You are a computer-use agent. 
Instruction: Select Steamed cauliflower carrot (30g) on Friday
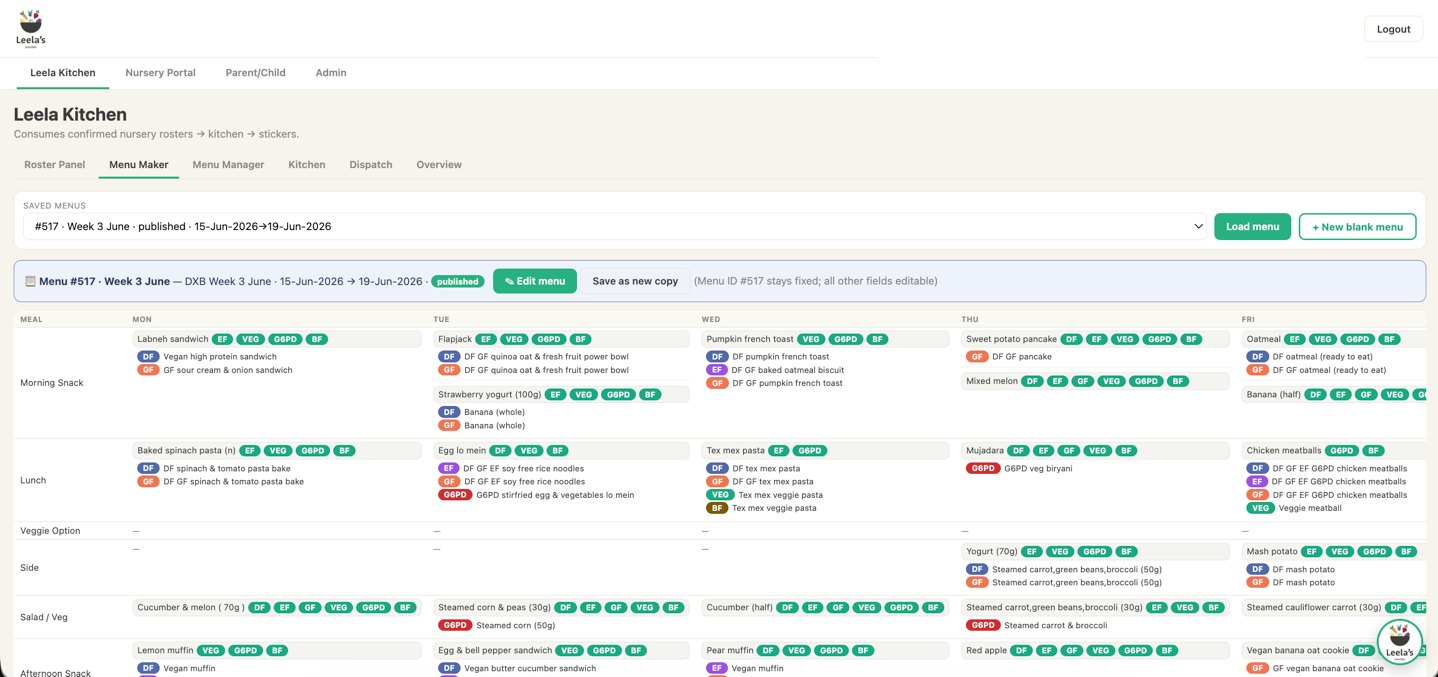(1314, 607)
